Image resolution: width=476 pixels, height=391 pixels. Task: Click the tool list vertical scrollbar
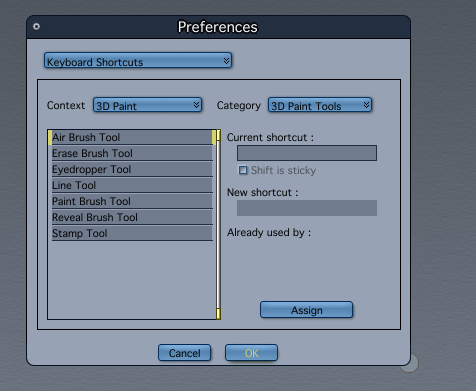(x=218, y=225)
